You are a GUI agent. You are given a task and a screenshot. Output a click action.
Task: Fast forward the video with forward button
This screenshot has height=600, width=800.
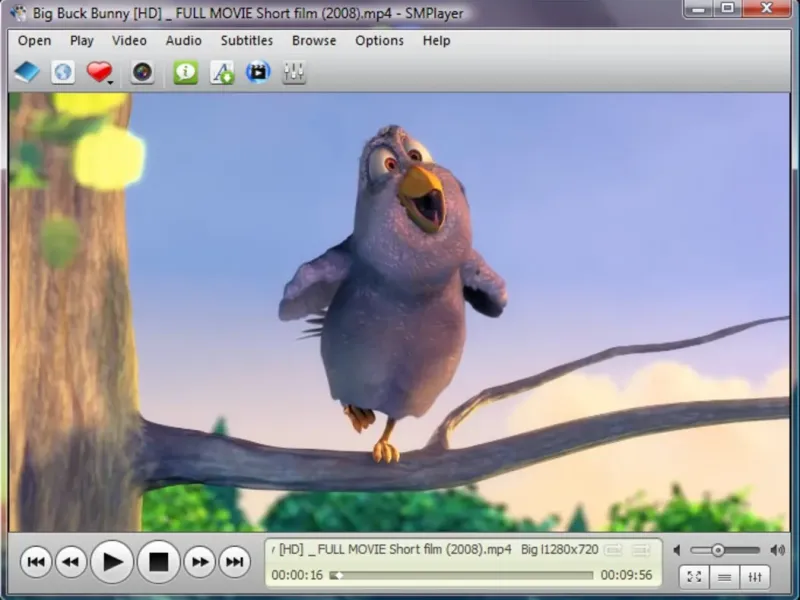click(x=199, y=562)
